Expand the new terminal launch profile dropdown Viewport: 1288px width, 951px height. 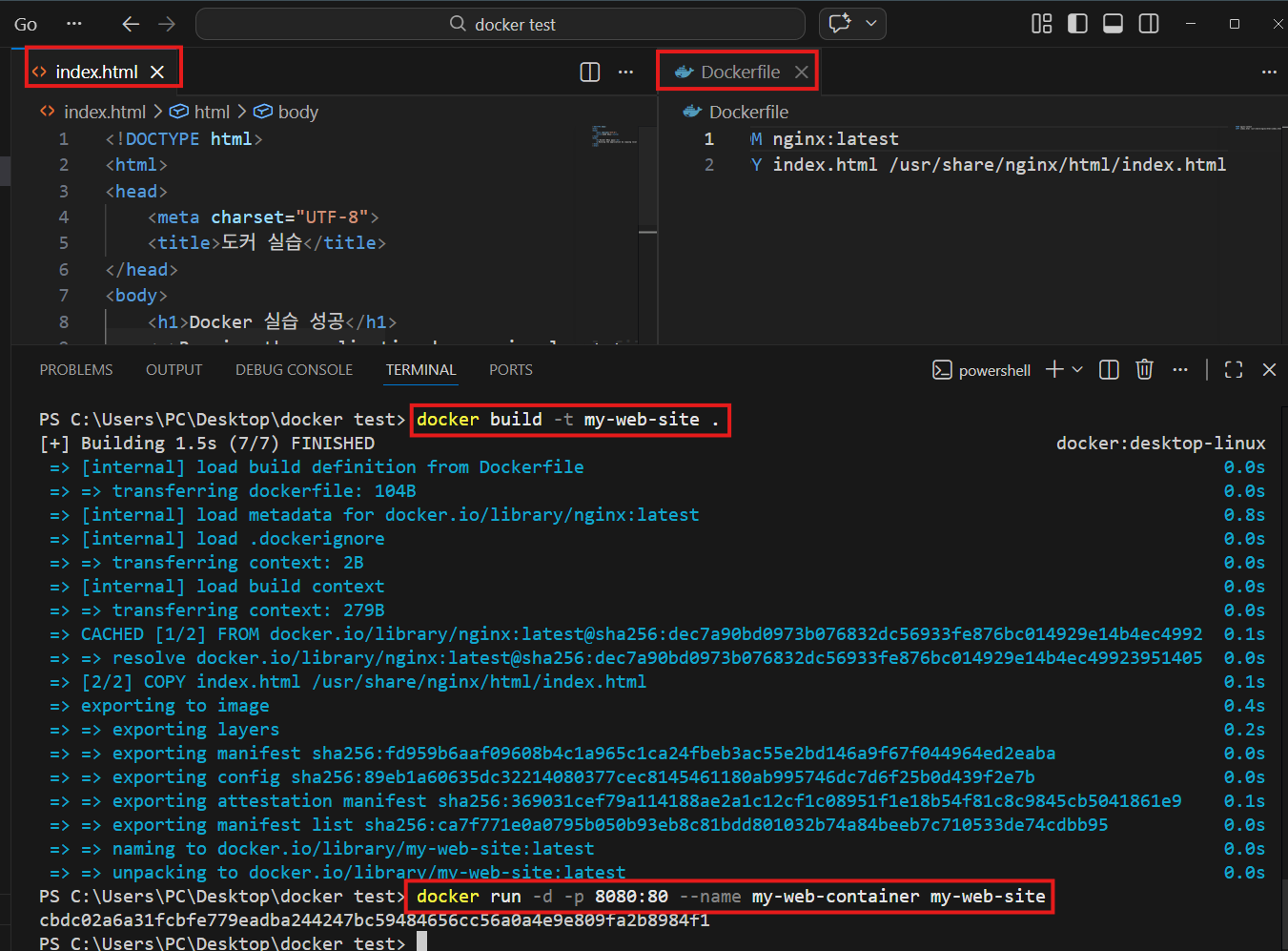1078,369
